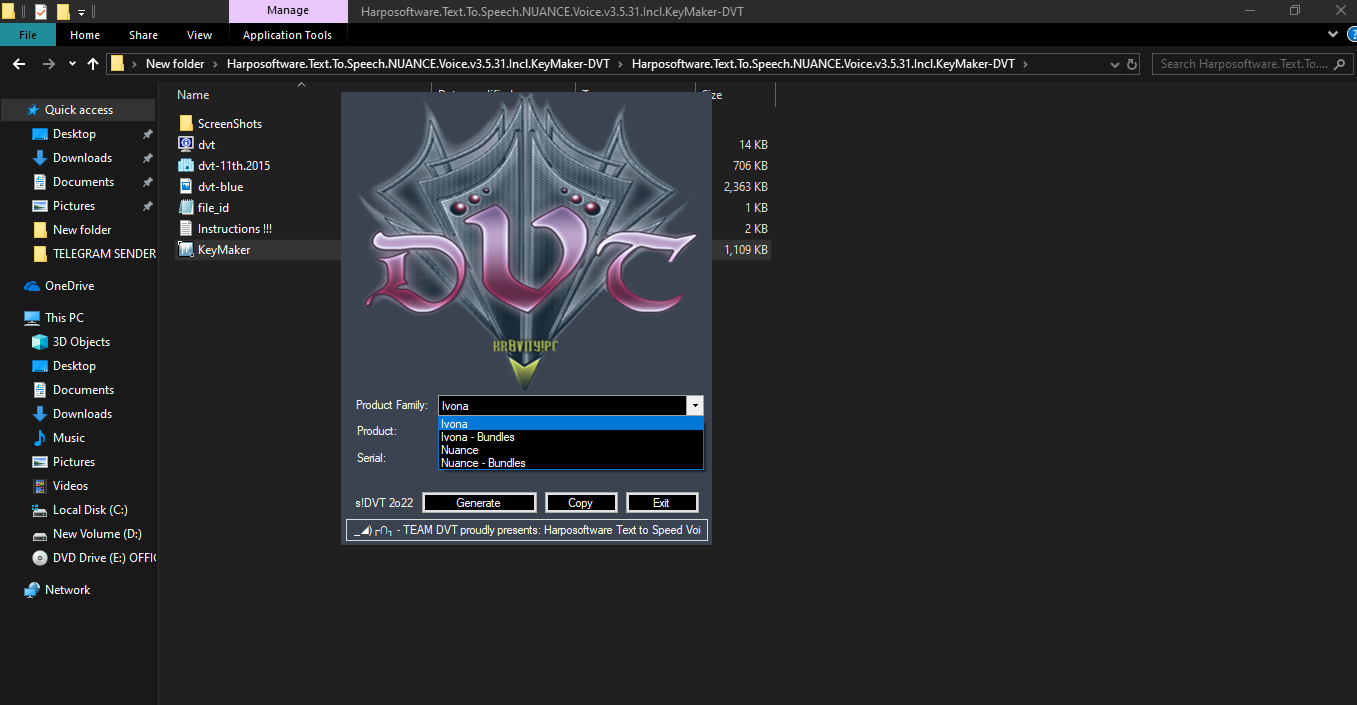Screen dimensions: 1357x705
Task: Select the dvt-blue image file icon
Action: pos(186,186)
